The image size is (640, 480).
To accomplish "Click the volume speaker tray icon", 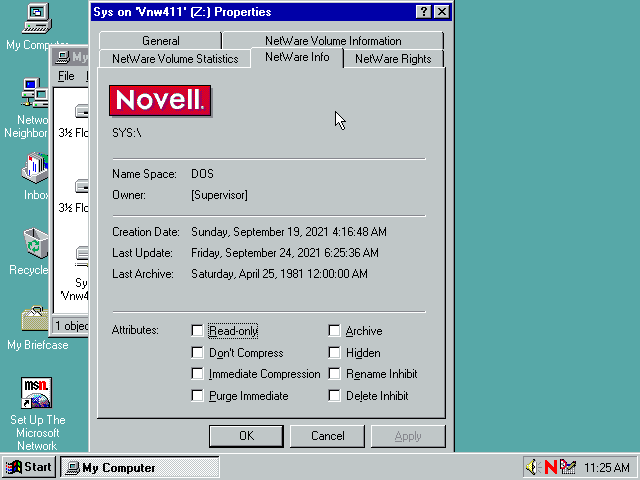I will point(533,467).
